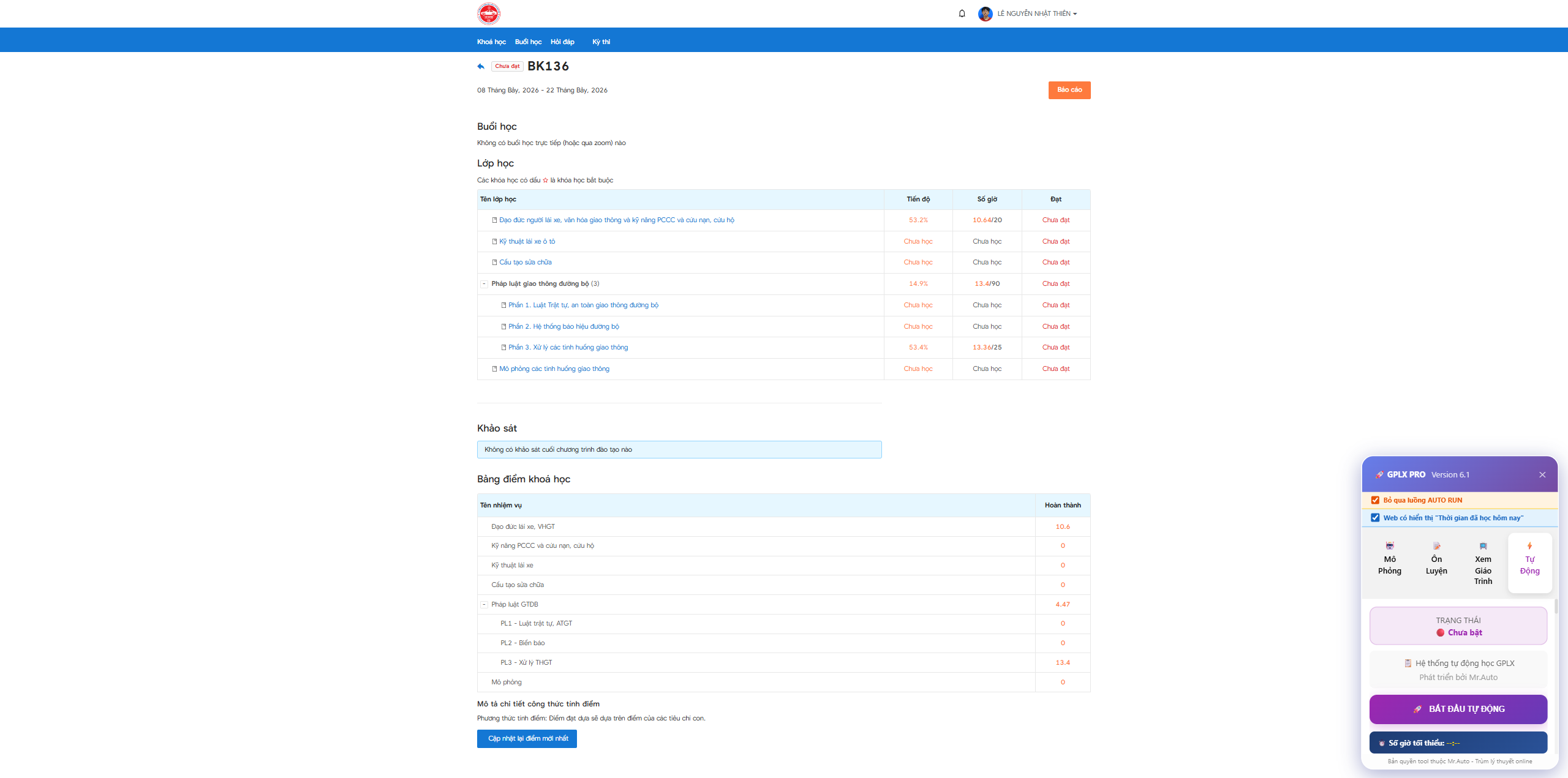Open the Hỏi đáp menu

click(x=562, y=42)
